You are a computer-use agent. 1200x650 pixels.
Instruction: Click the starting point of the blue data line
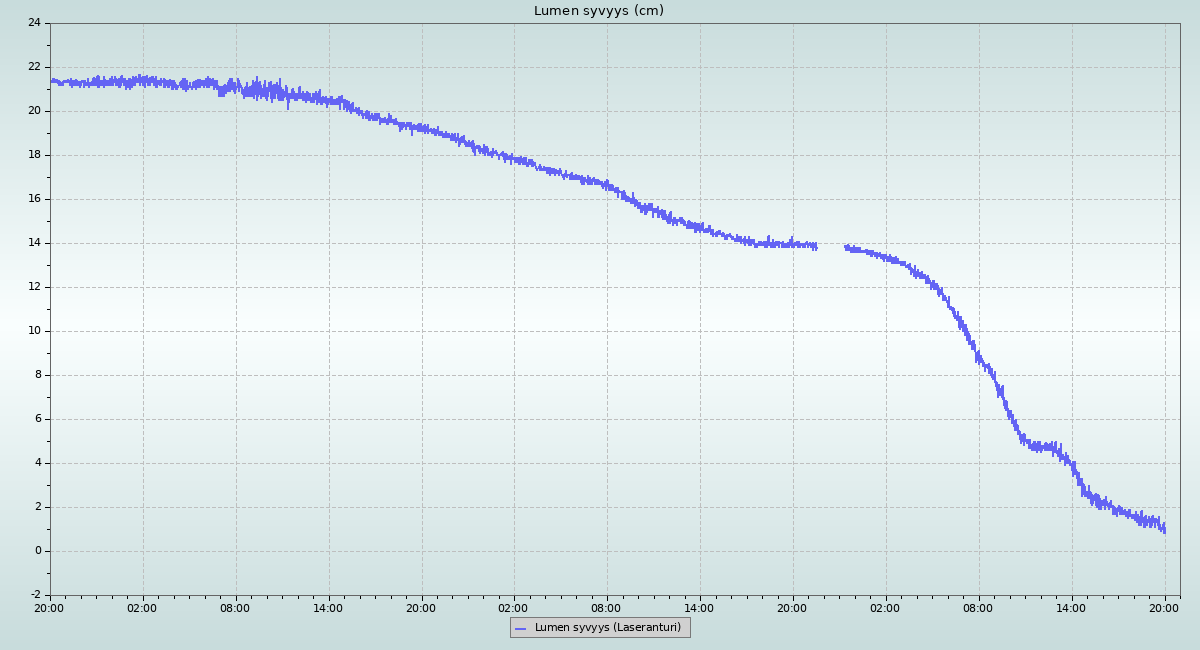pos(52,81)
